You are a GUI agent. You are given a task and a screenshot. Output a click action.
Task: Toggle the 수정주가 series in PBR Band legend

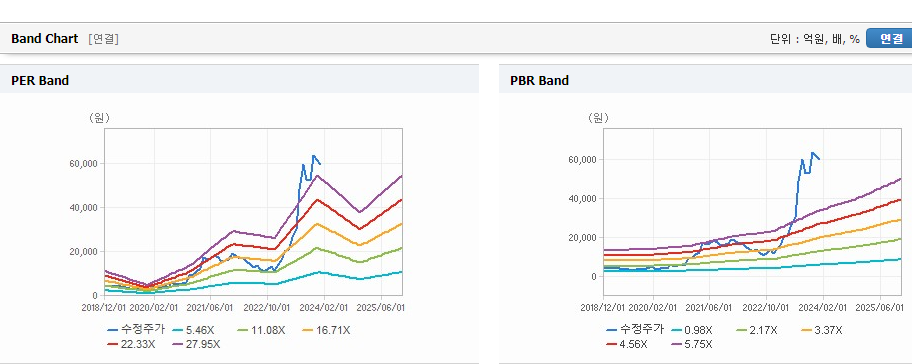(x=635, y=330)
